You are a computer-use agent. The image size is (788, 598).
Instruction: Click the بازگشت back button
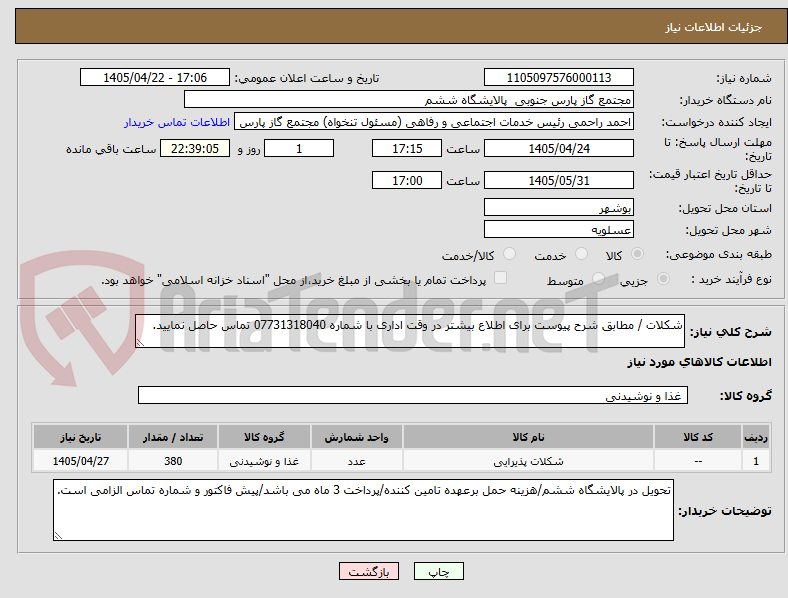click(x=369, y=571)
